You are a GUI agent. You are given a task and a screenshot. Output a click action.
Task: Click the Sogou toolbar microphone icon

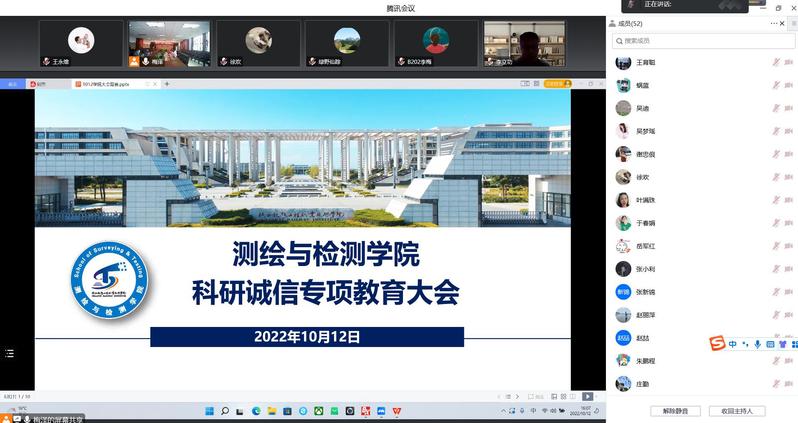click(x=757, y=344)
